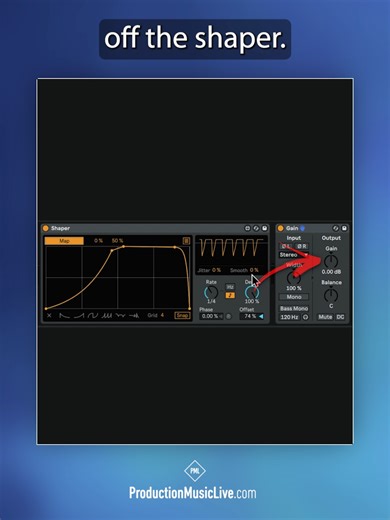
Task: Toggle right channel phase invert ØR
Action: coord(302,246)
